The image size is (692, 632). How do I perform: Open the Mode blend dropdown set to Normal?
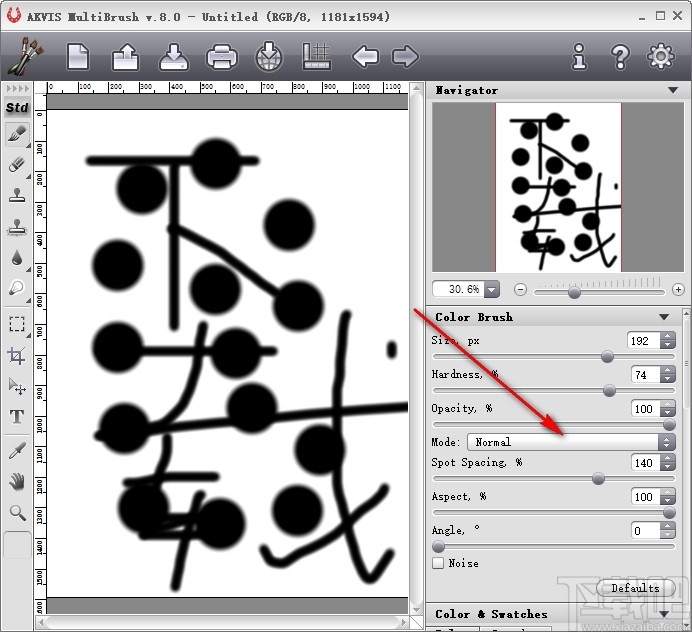click(x=571, y=442)
